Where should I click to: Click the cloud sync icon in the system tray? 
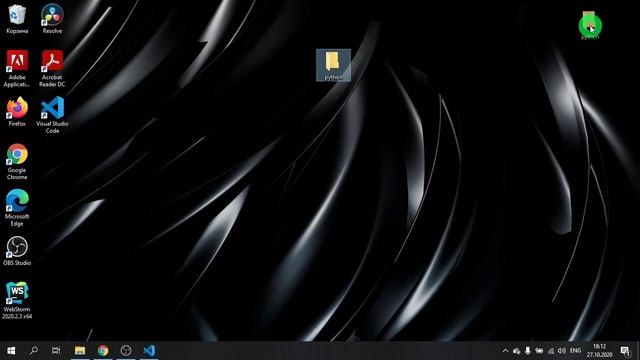coord(517,351)
